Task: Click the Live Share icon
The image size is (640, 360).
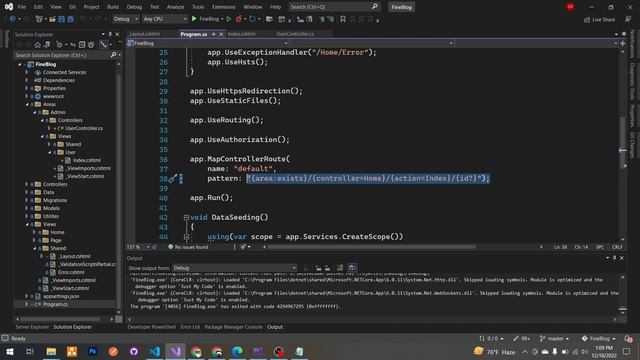Action: pos(587,20)
